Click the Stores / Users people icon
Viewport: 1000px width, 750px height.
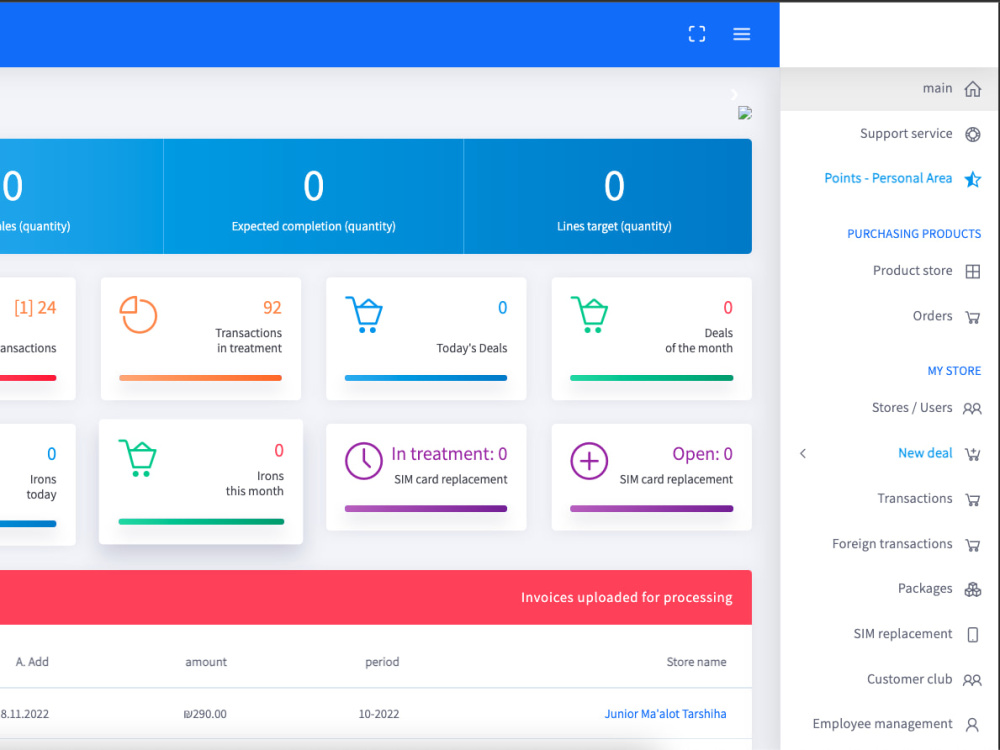click(971, 408)
